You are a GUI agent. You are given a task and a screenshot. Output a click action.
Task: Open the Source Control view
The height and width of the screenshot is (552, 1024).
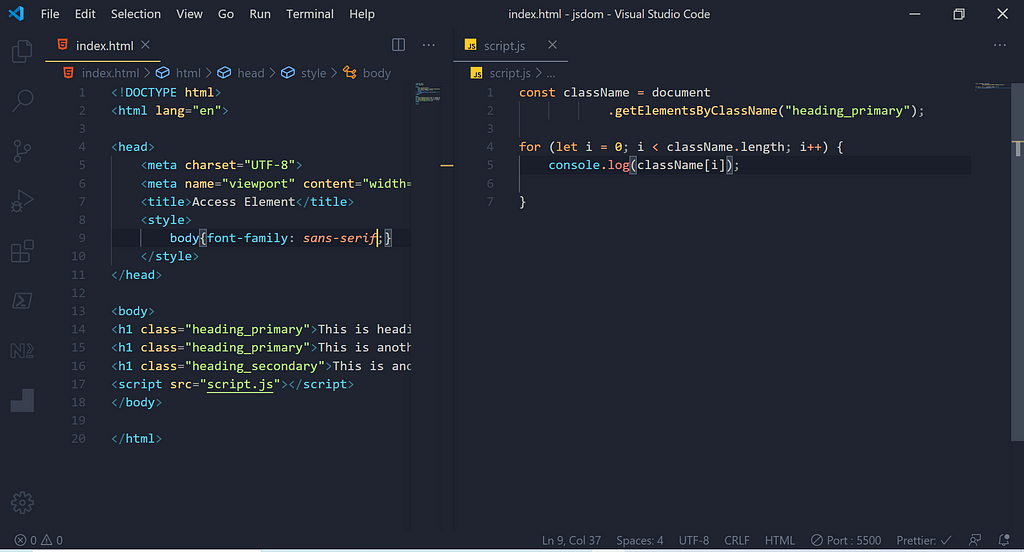[x=22, y=151]
